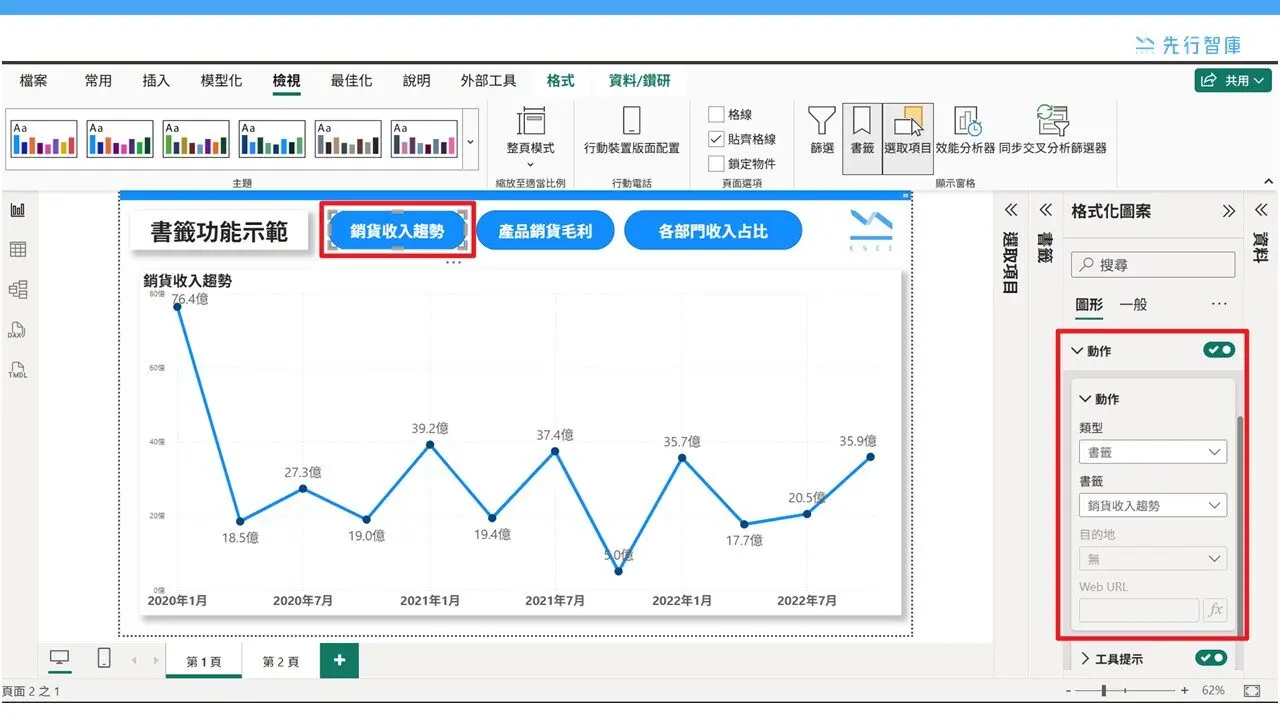1280x720 pixels.
Task: Open the 檔案 file menu
Action: 33,81
